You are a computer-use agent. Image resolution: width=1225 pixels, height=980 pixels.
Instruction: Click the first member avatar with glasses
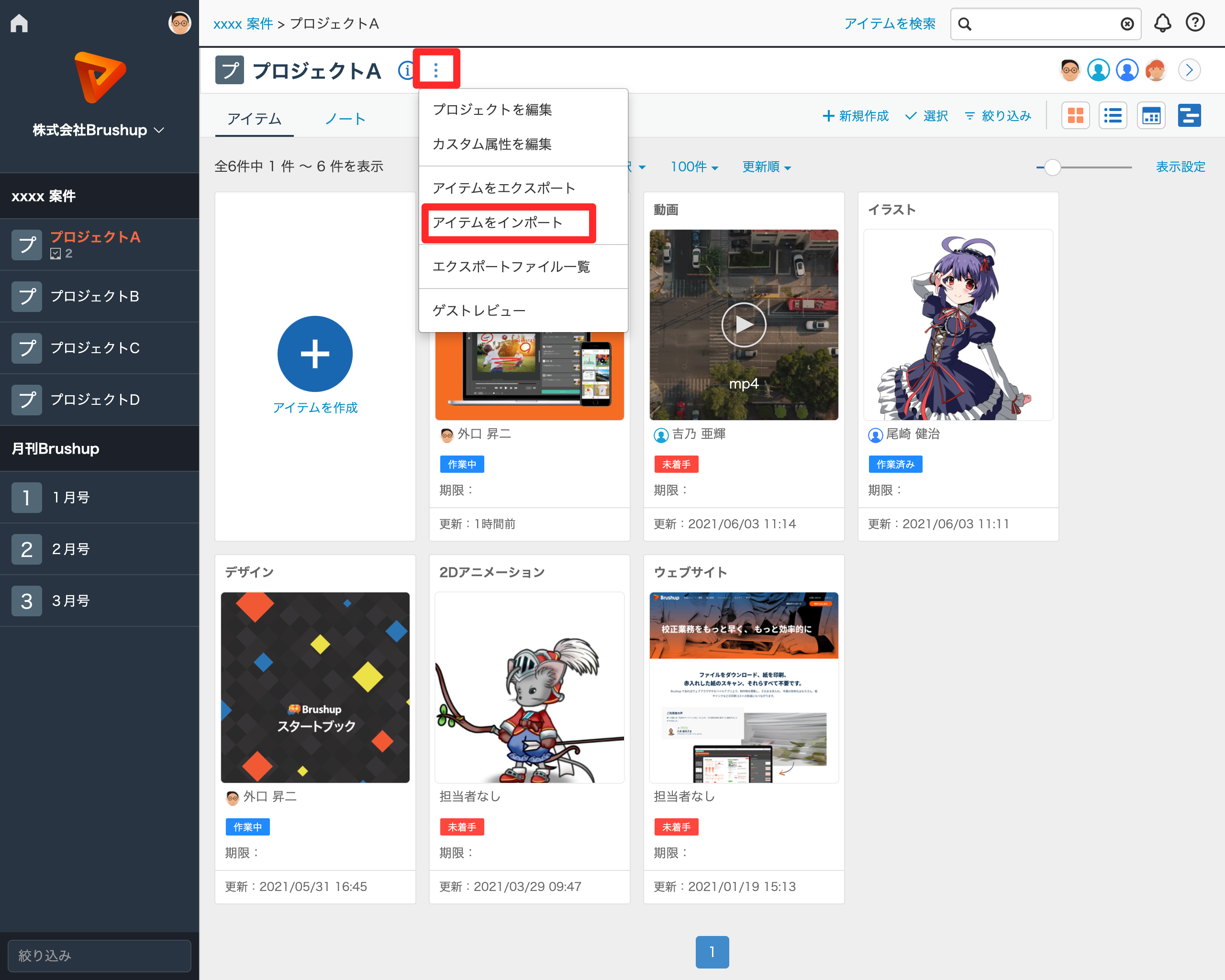pyautogui.click(x=1069, y=70)
